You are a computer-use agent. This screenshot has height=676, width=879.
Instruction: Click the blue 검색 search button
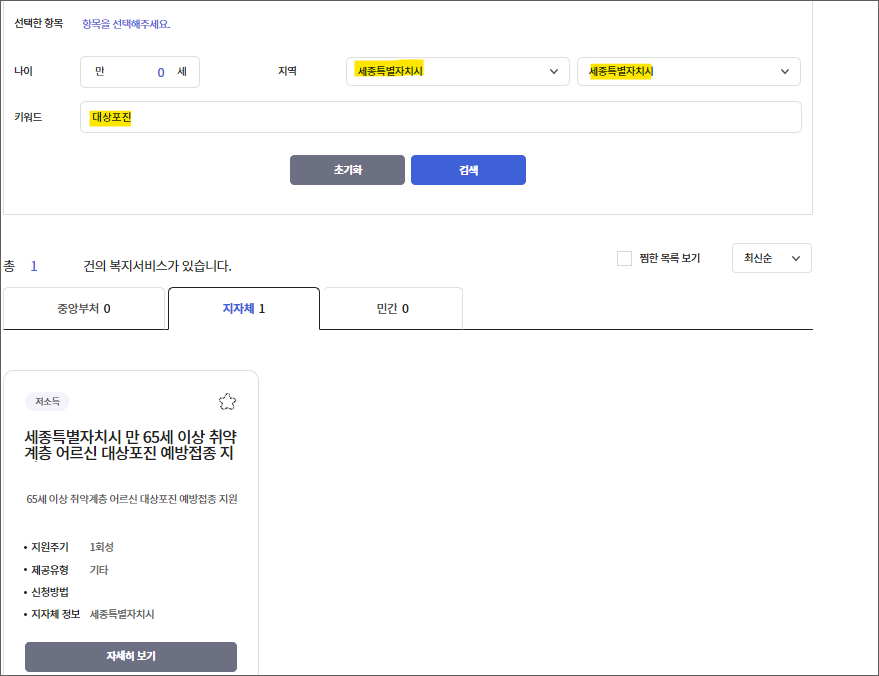[x=468, y=170]
